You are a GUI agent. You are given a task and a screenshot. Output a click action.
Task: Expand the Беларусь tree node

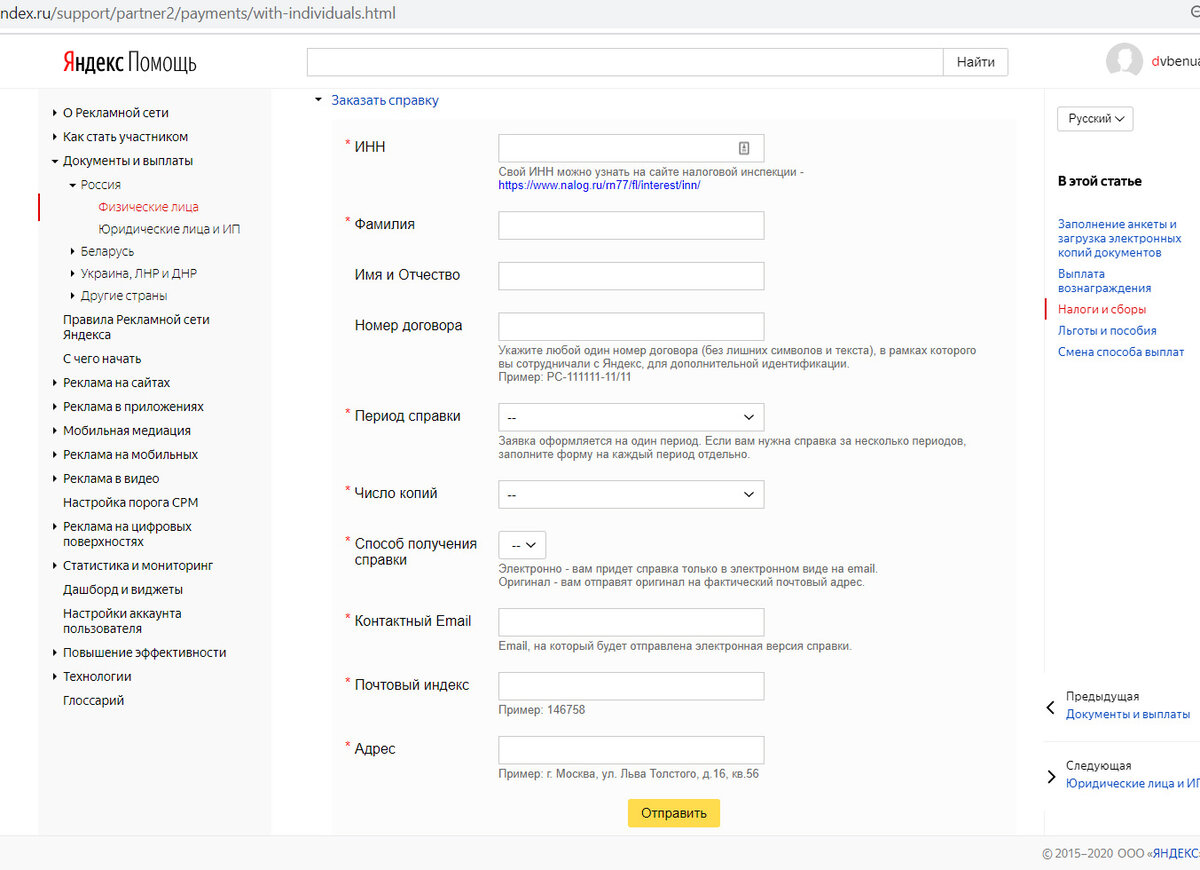pyautogui.click(x=73, y=251)
